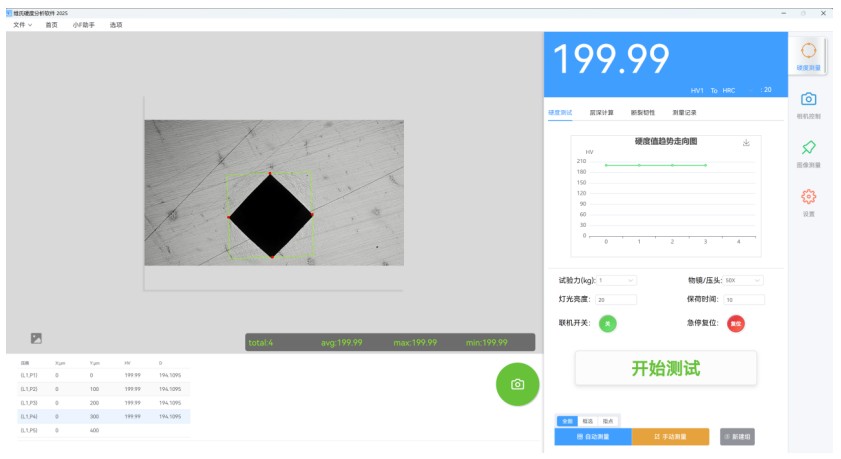841x459 pixels.
Task: Click the black diamond indentation in the image
Action: (271, 216)
